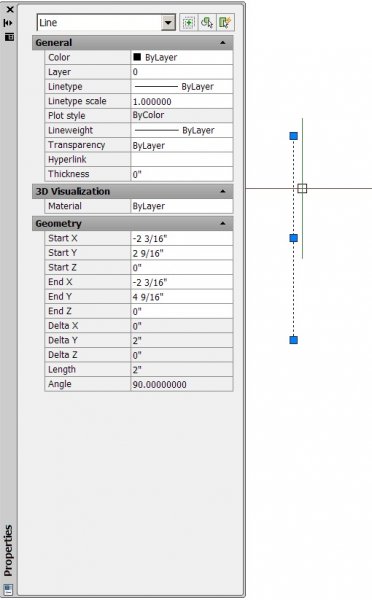Click Transparency ByLayer value
The width and height of the screenshot is (372, 600).
coord(182,145)
